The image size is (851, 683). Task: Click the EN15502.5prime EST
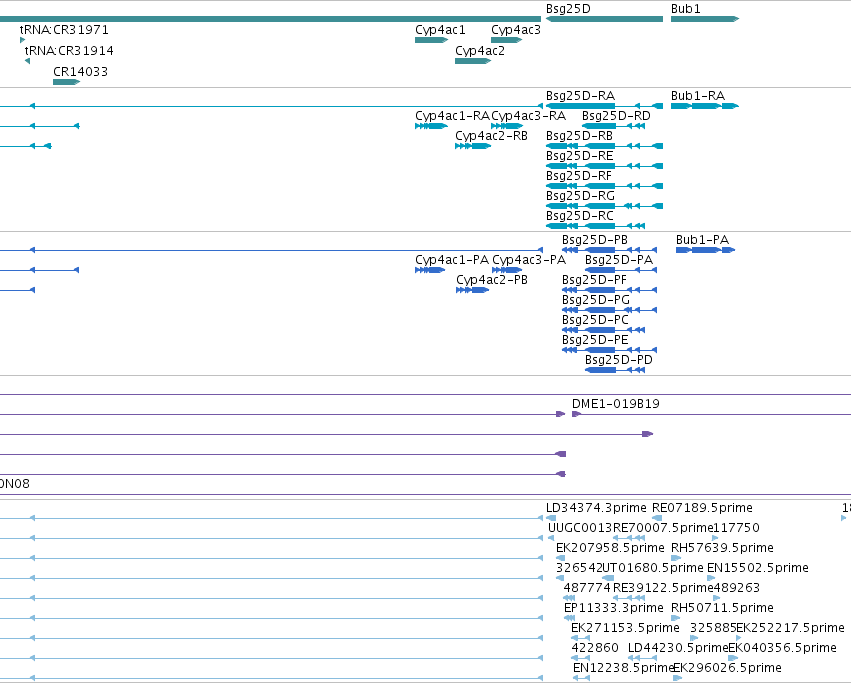pos(711,578)
